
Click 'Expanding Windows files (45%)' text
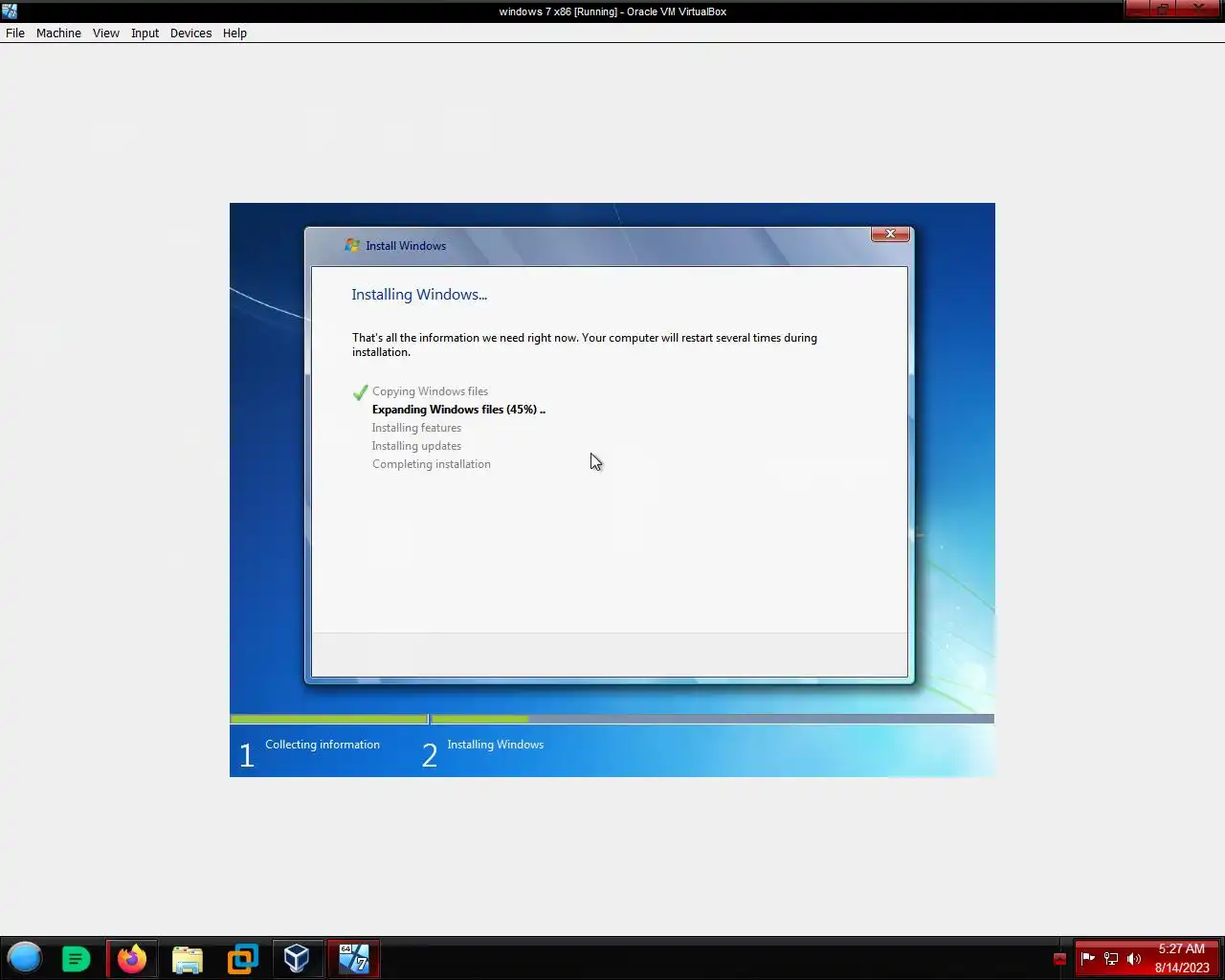pos(458,410)
